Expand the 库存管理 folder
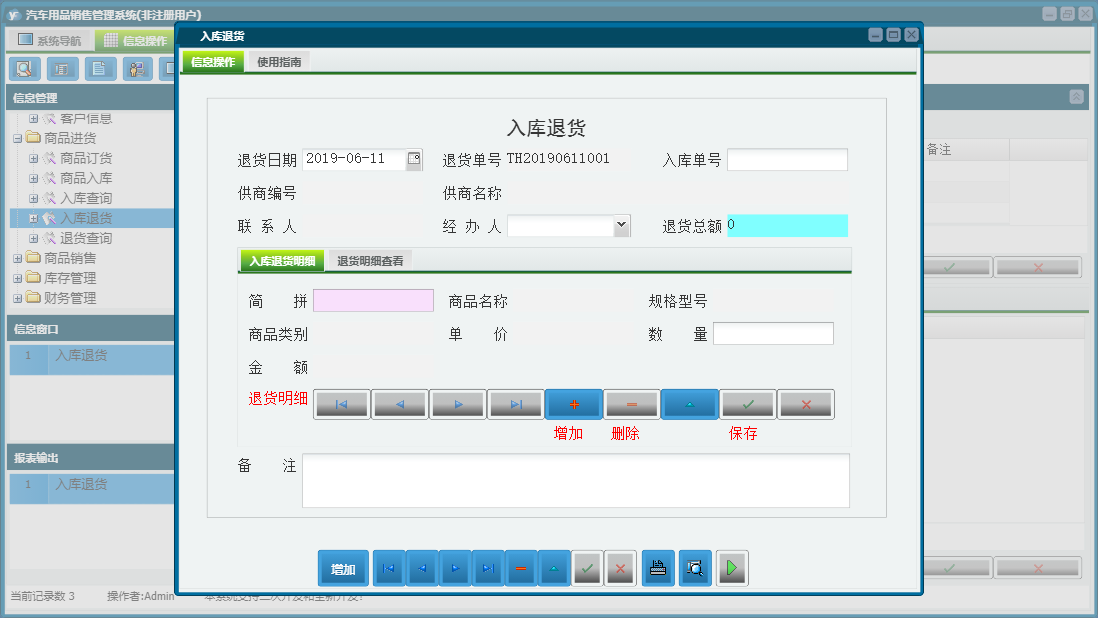 click(x=18, y=279)
